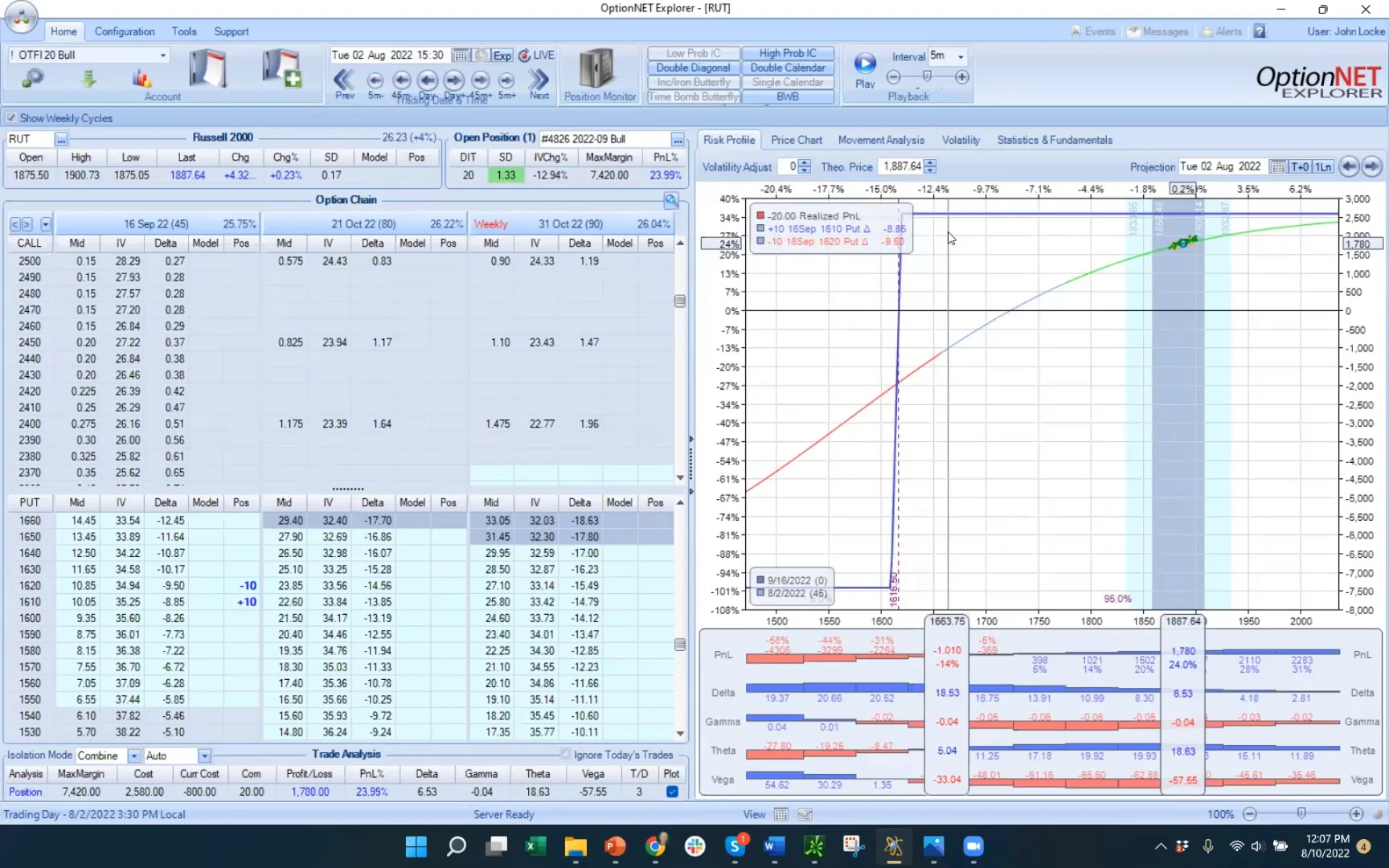1389x868 pixels.
Task: Step back one day (Day-)
Action: point(428,80)
